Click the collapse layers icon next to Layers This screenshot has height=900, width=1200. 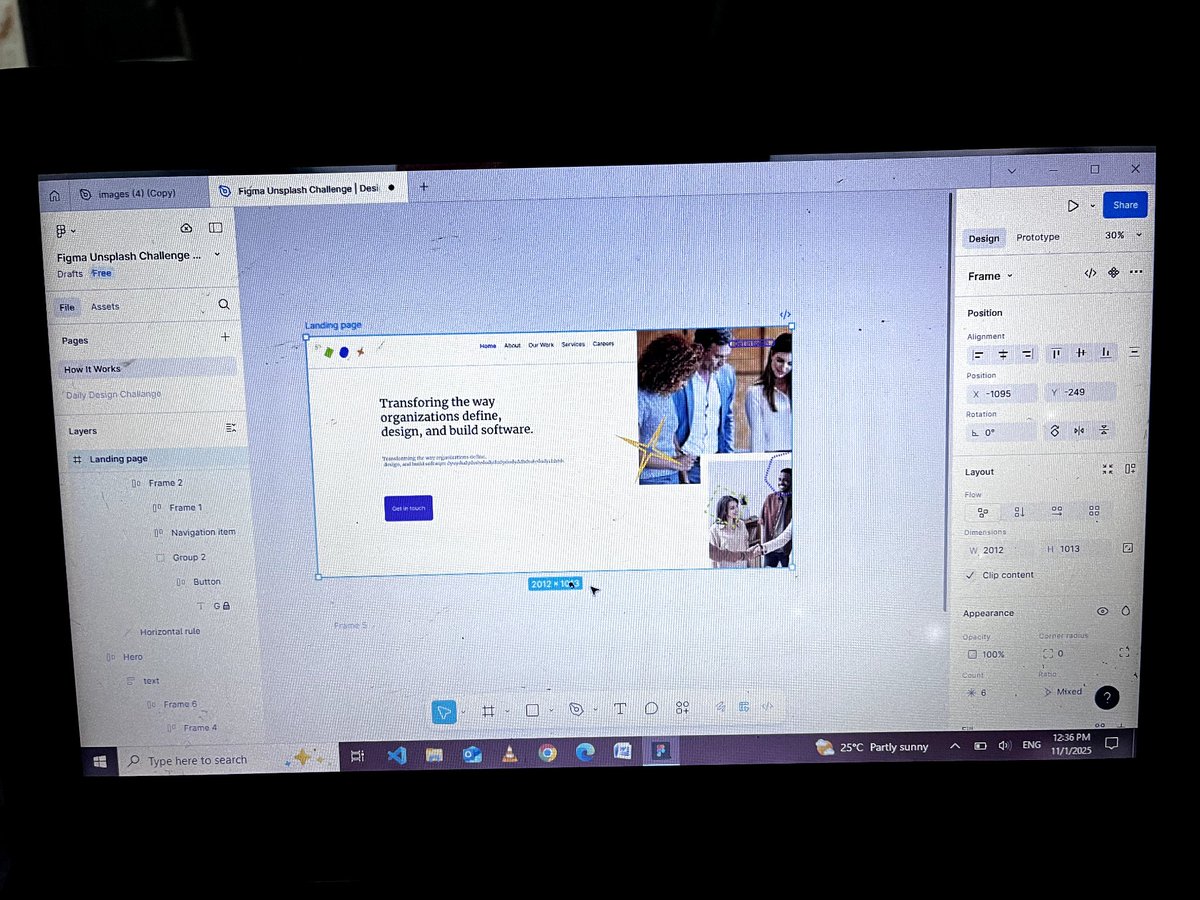[x=231, y=428]
